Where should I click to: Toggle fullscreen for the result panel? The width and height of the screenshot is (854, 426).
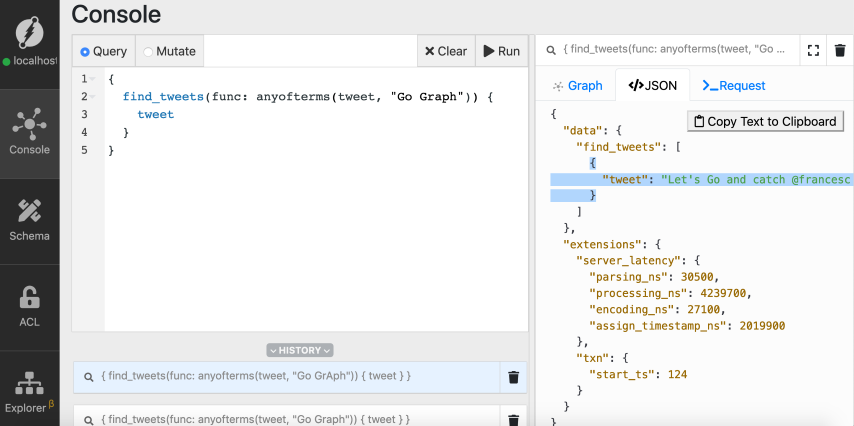pyautogui.click(x=813, y=50)
